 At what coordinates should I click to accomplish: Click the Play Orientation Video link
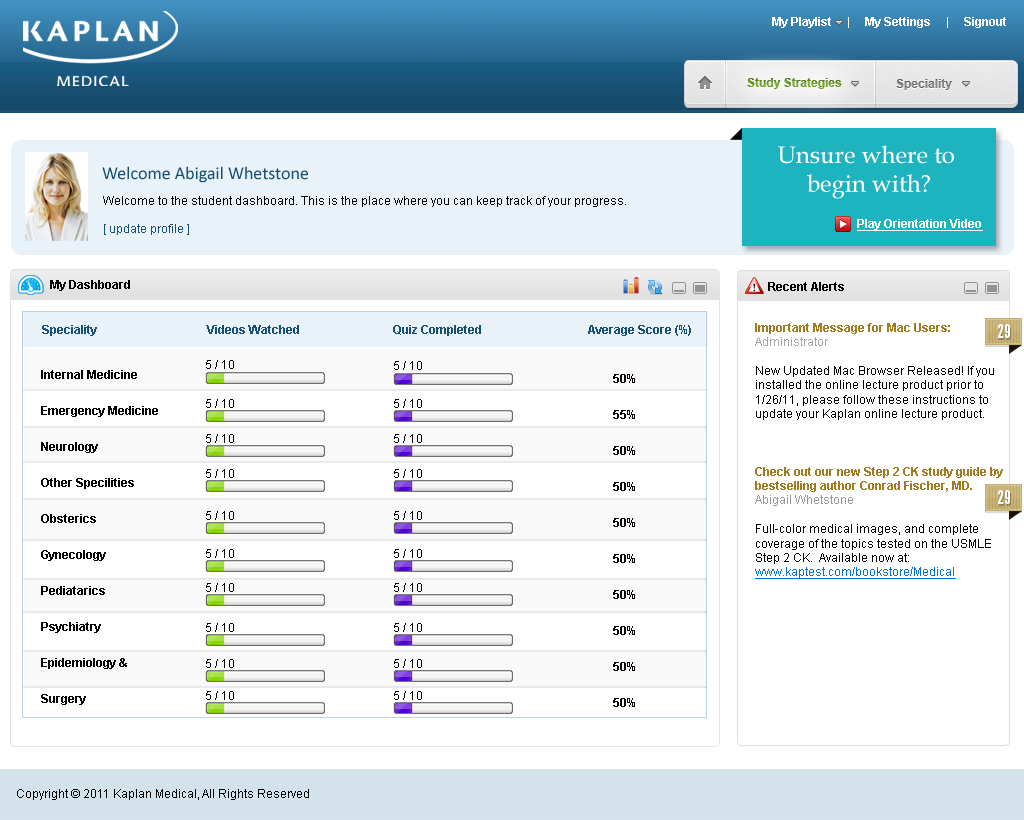click(919, 224)
